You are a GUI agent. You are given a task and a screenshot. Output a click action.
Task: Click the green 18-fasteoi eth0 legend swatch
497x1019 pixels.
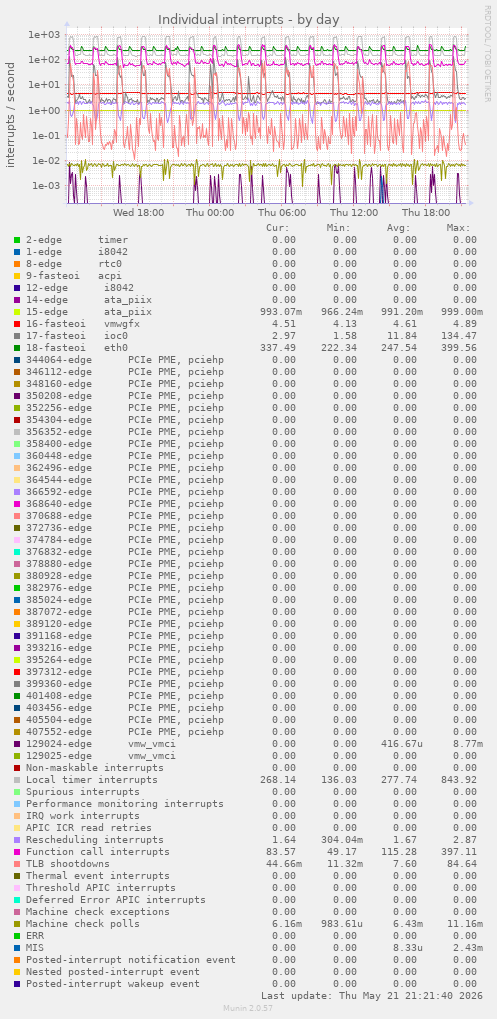pos(17,348)
